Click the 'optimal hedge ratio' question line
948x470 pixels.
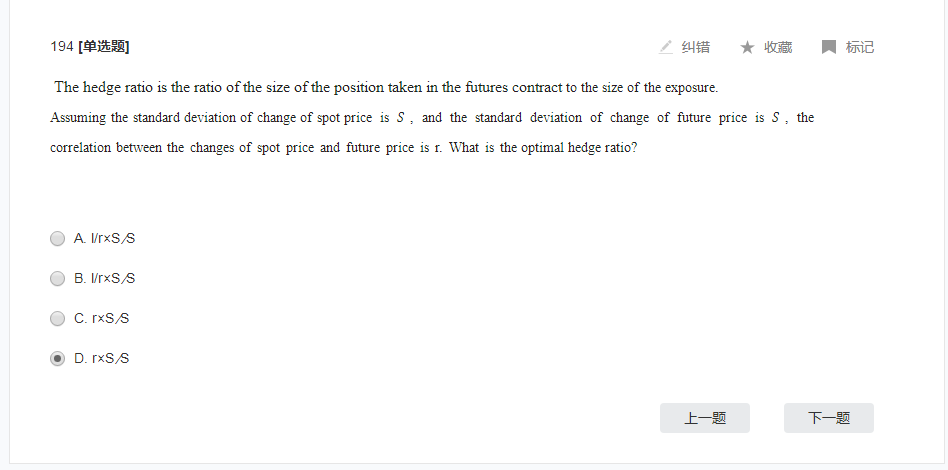(343, 148)
